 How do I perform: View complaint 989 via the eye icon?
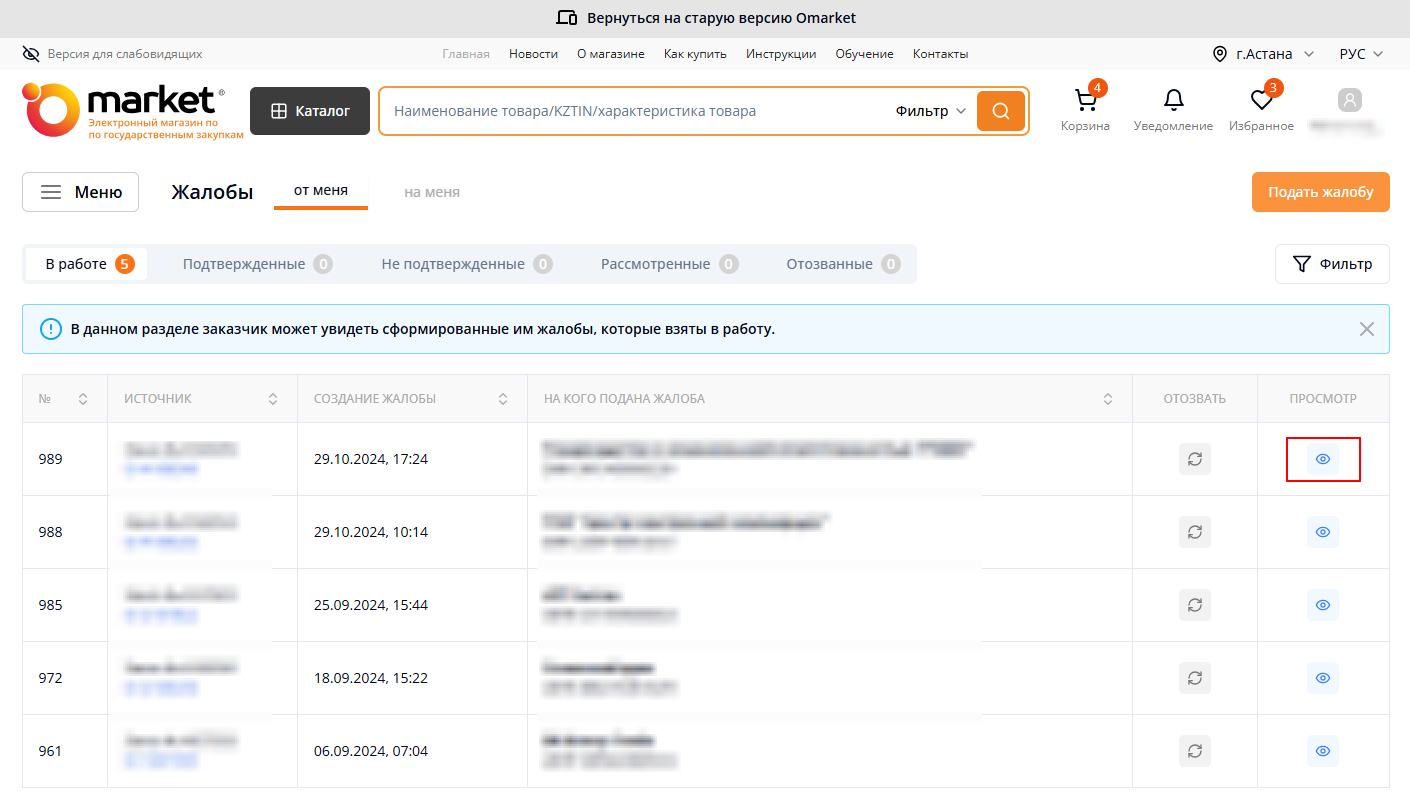[x=1322, y=459]
